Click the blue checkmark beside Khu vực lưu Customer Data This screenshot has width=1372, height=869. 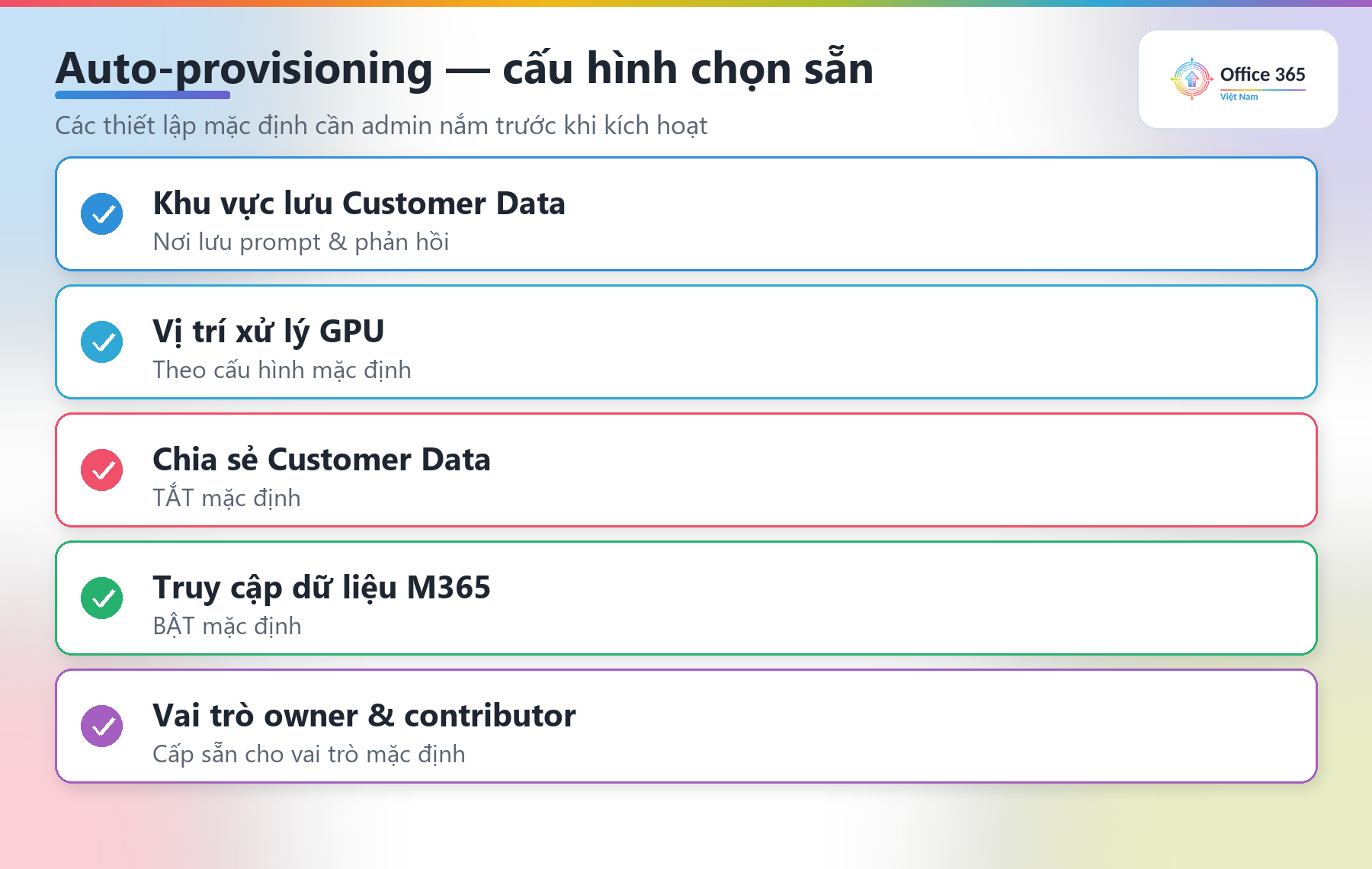102,214
